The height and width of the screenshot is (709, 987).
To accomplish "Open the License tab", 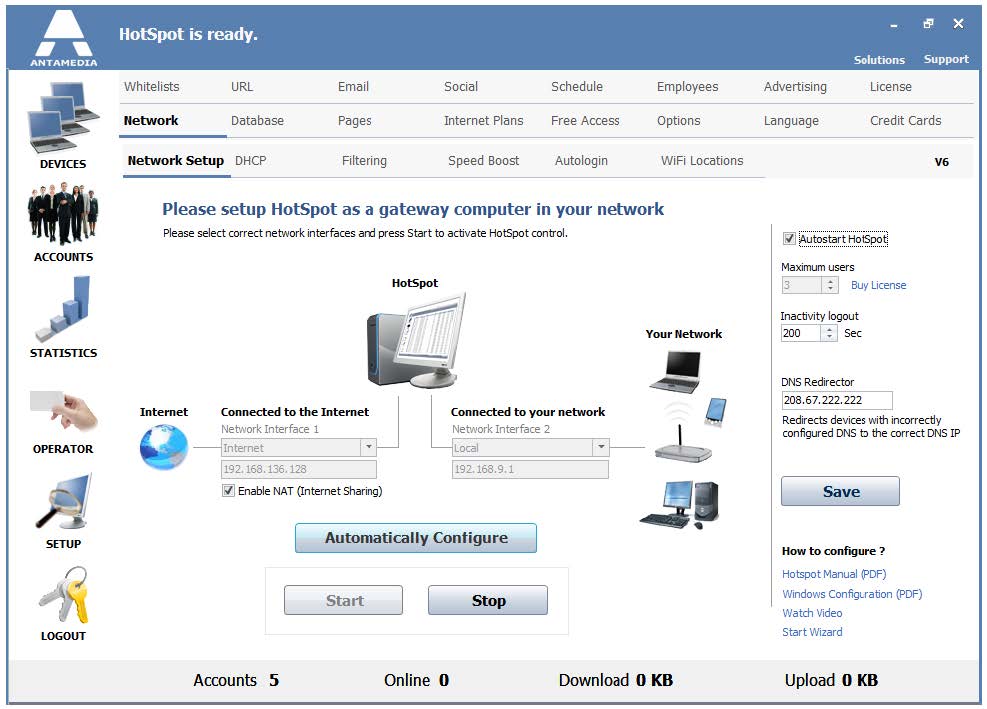I will tap(891, 87).
